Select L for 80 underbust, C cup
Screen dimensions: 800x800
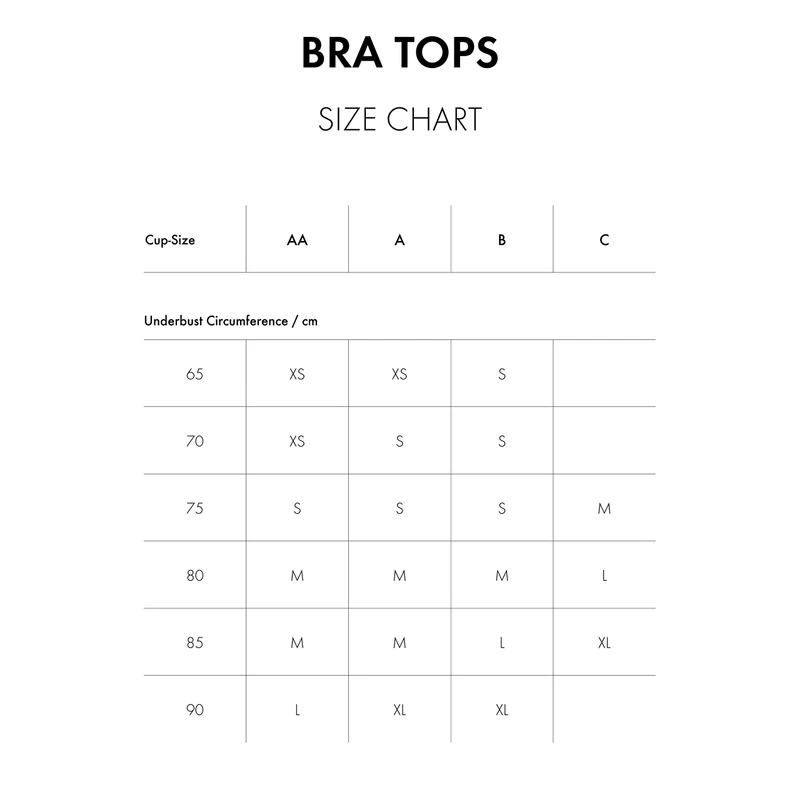coord(604,575)
